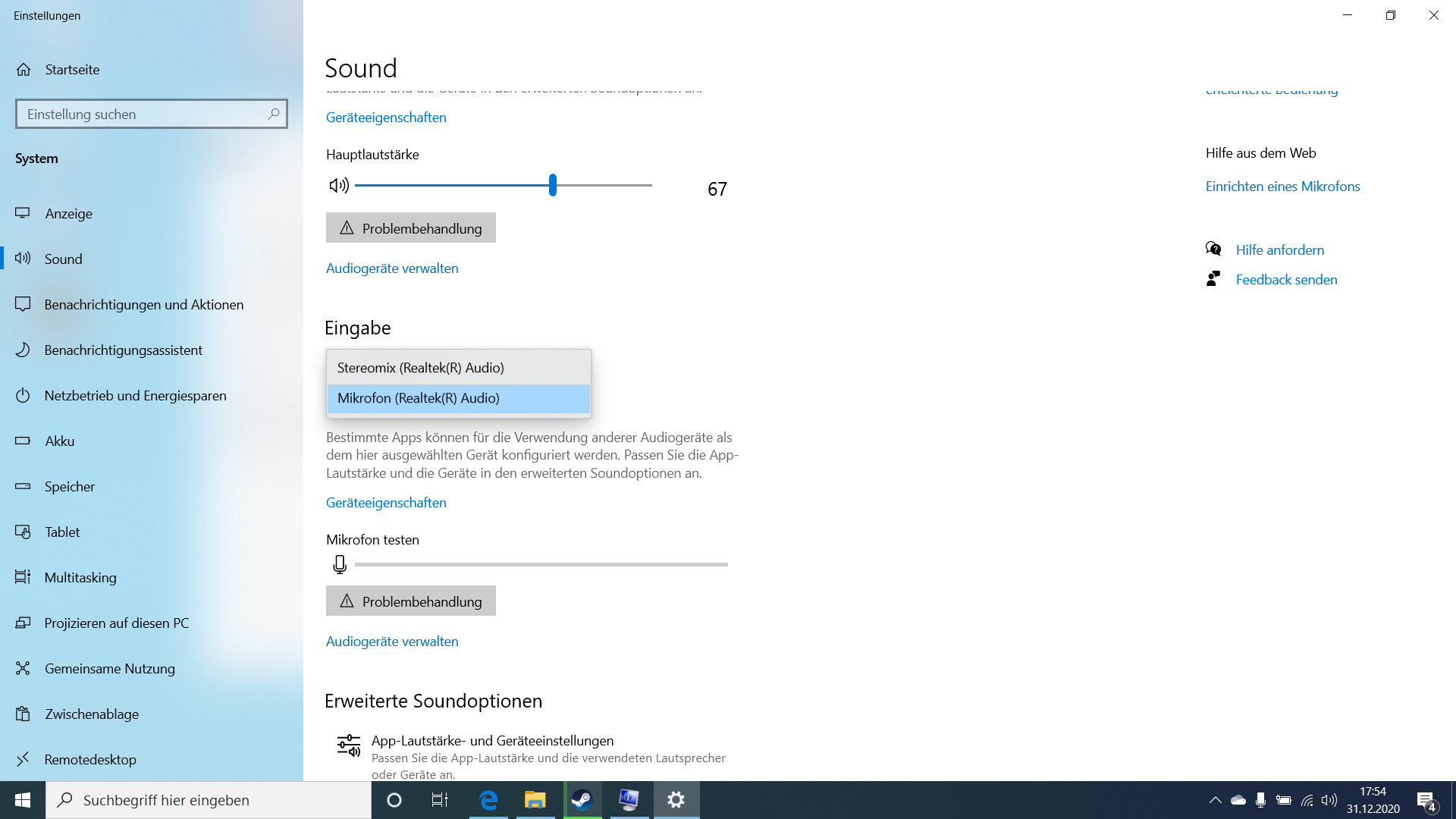
Task: Show hidden tray icons chevron
Action: coord(1215,800)
